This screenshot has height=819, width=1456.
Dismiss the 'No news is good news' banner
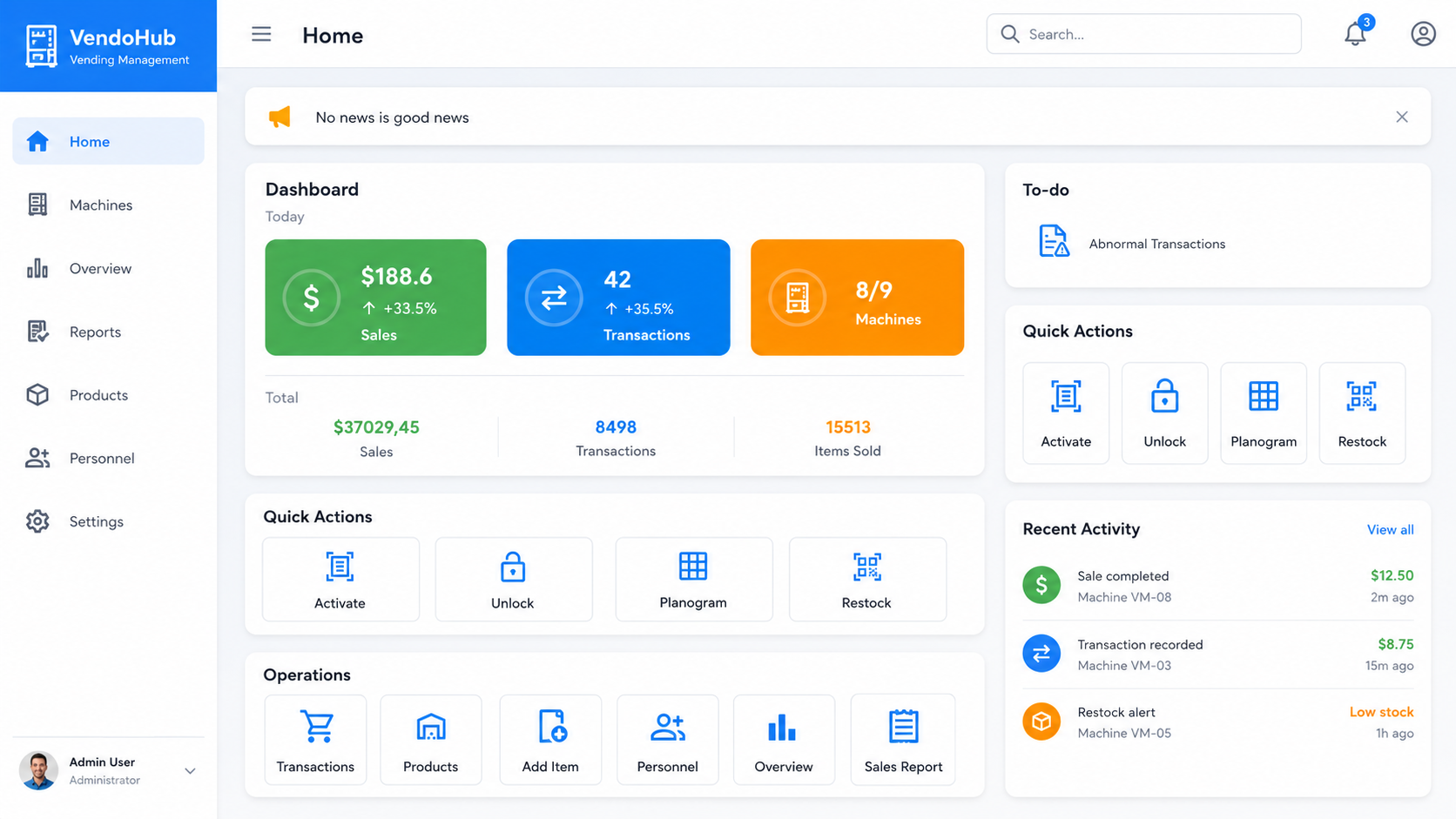[1402, 117]
